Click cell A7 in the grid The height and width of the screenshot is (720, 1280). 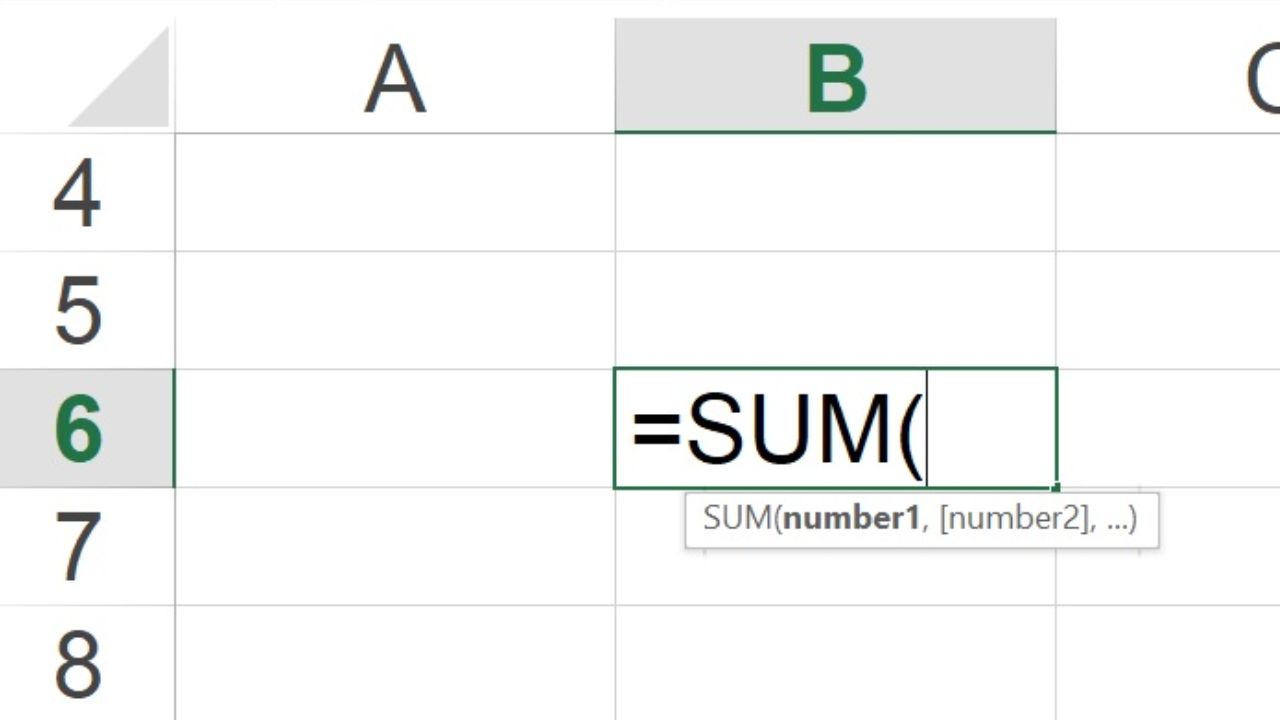point(395,547)
